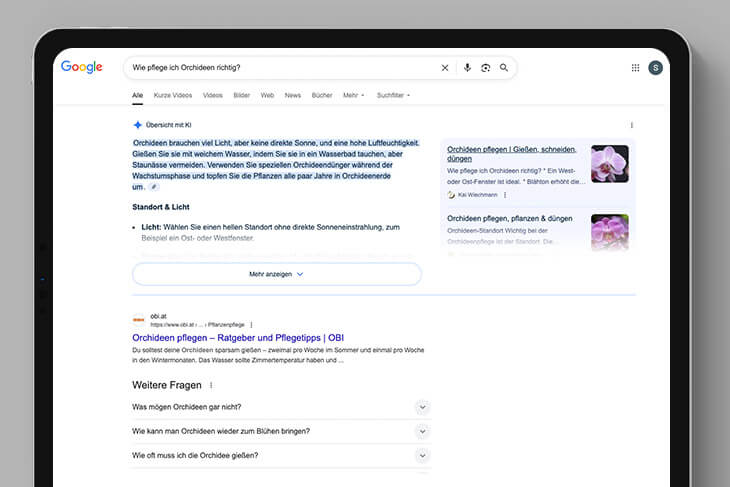Open the Suchfilter dropdown

[393, 95]
